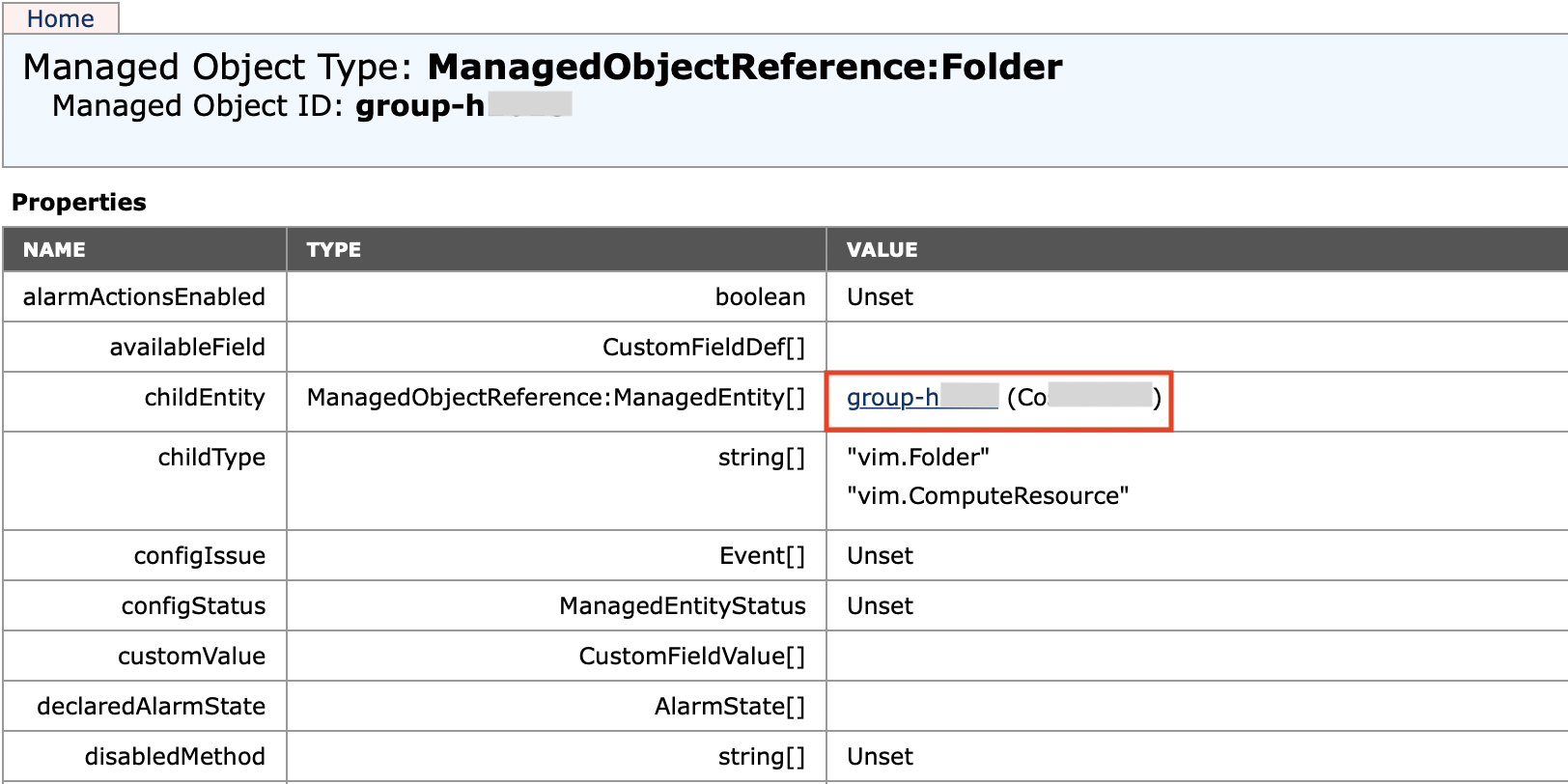
Task: Open the group-h link in childEntity row
Action: 892,398
